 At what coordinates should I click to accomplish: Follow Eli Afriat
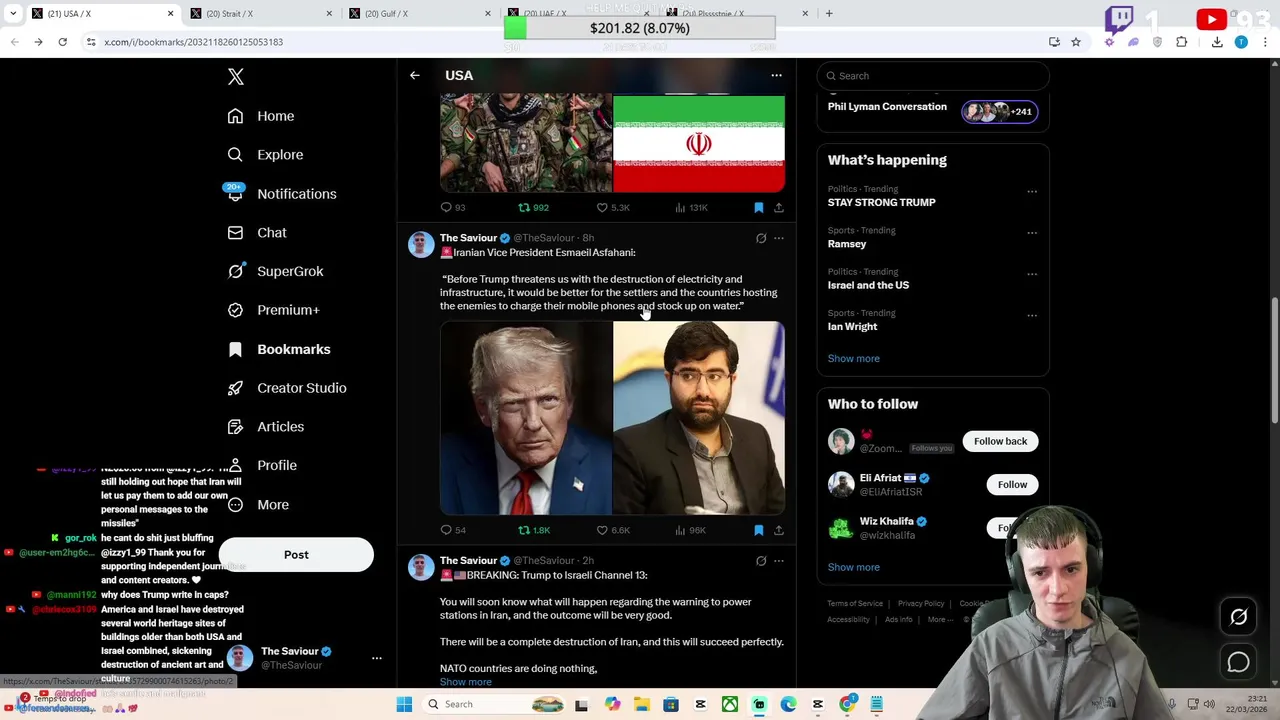coord(1012,485)
